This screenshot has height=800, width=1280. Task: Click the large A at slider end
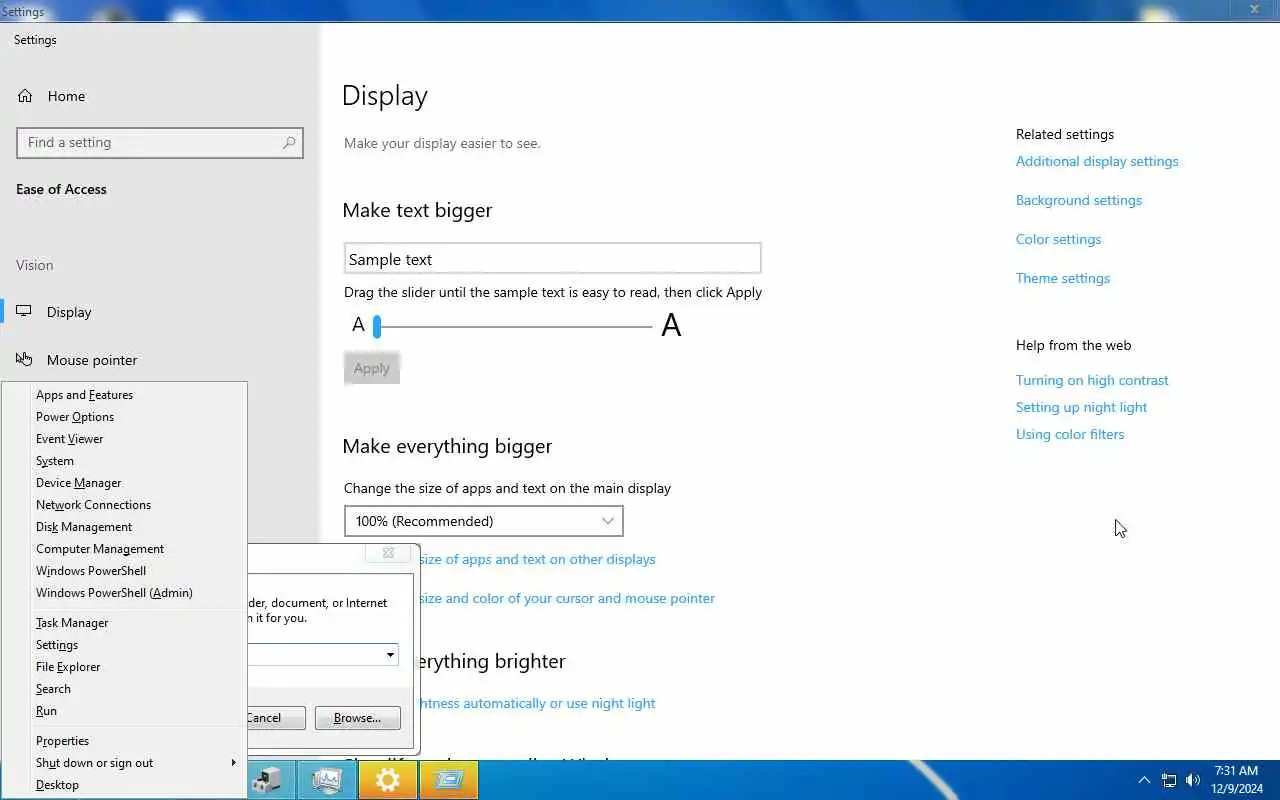tap(671, 325)
